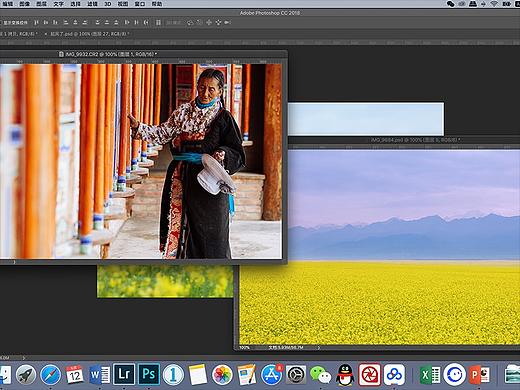Click the WeChat icon in the menu bar
The width and height of the screenshot is (520, 390).
[x=450, y=4]
